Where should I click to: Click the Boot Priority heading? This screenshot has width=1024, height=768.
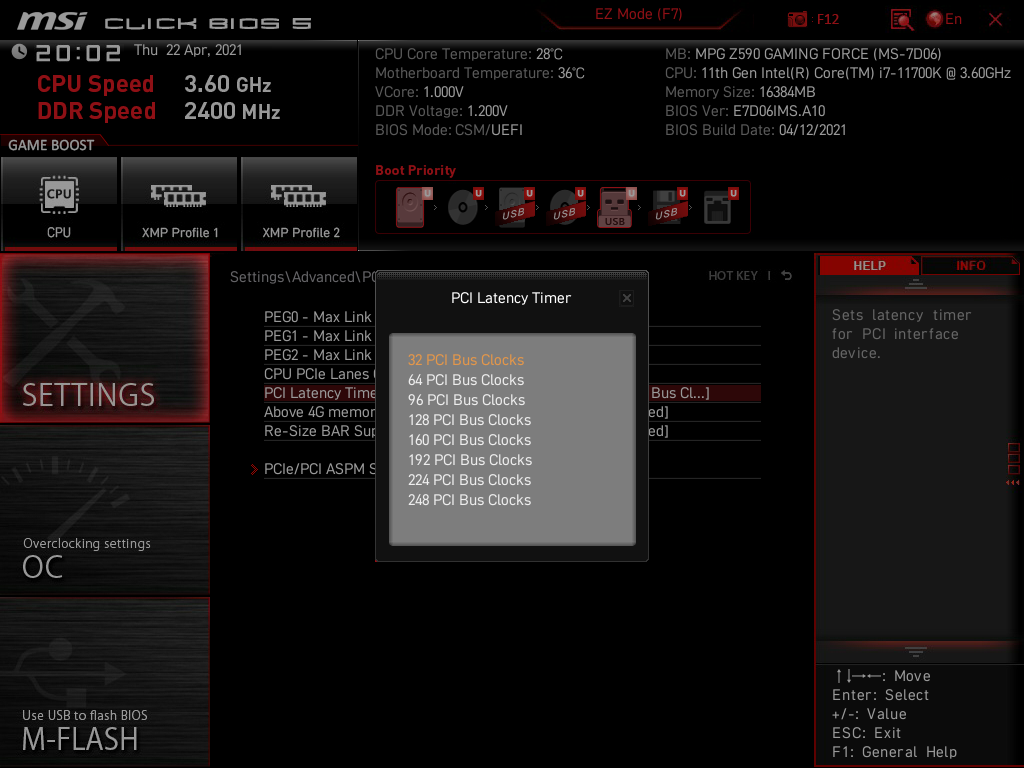coord(415,170)
